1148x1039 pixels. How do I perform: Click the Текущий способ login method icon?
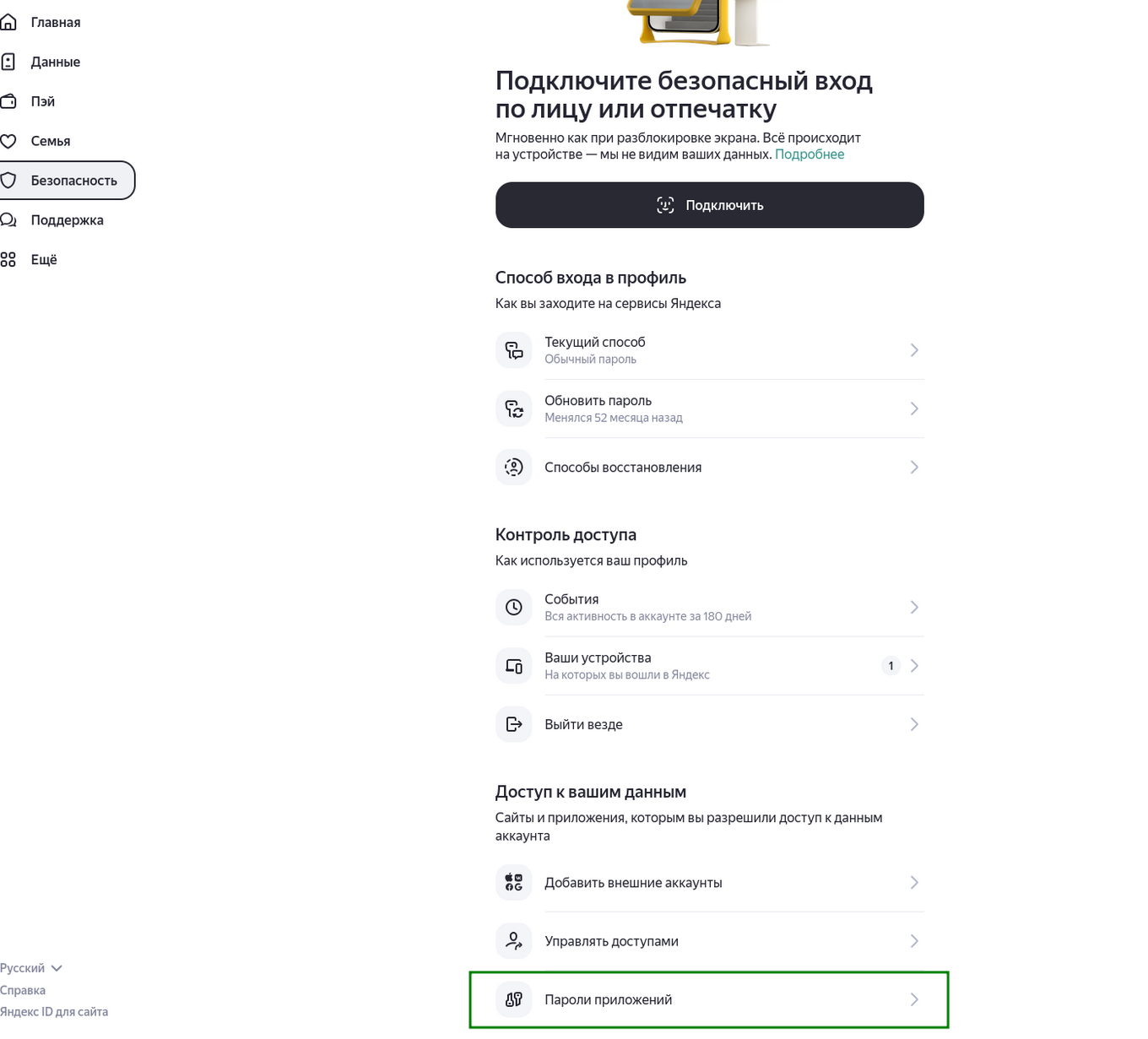point(513,350)
